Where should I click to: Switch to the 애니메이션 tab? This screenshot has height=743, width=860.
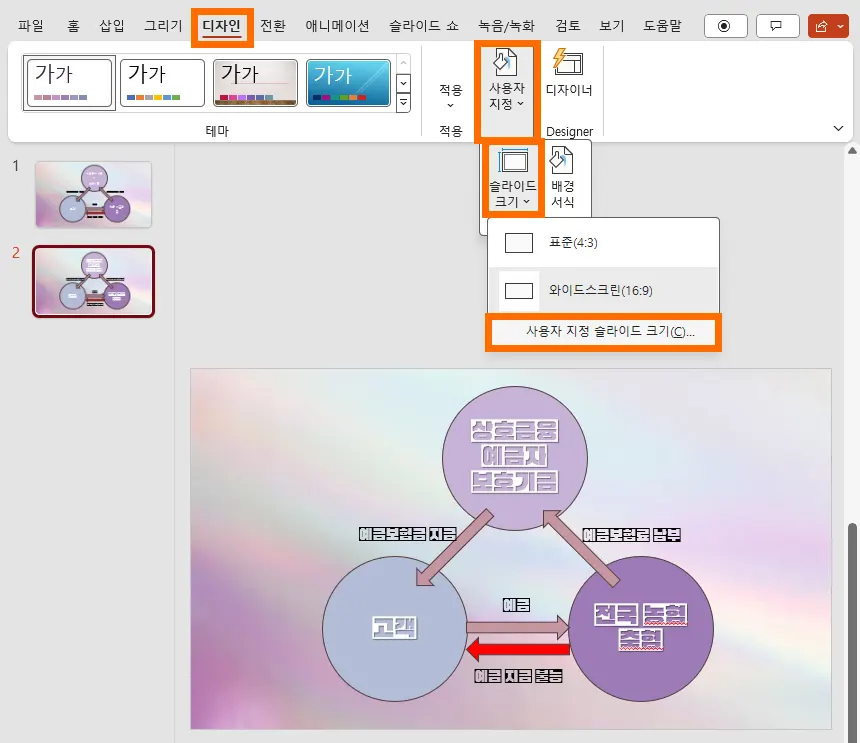(337, 26)
